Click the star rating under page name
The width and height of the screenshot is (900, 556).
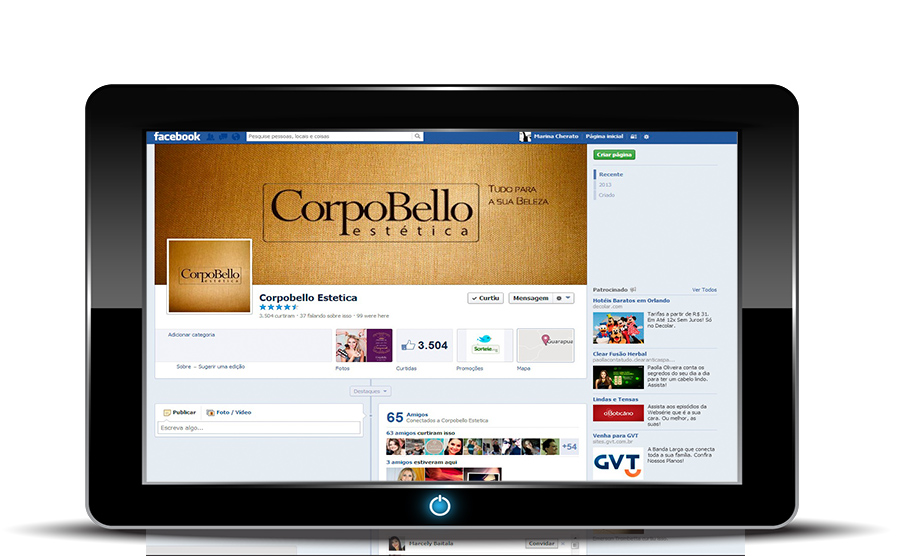point(279,308)
